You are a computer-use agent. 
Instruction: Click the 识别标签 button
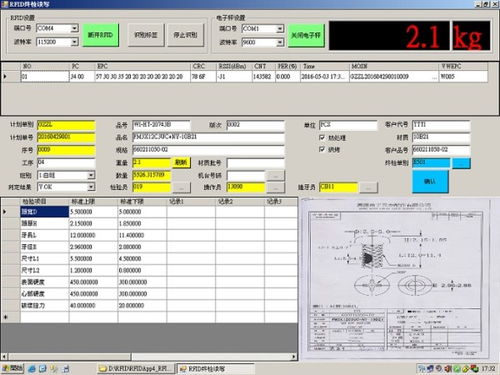click(146, 35)
